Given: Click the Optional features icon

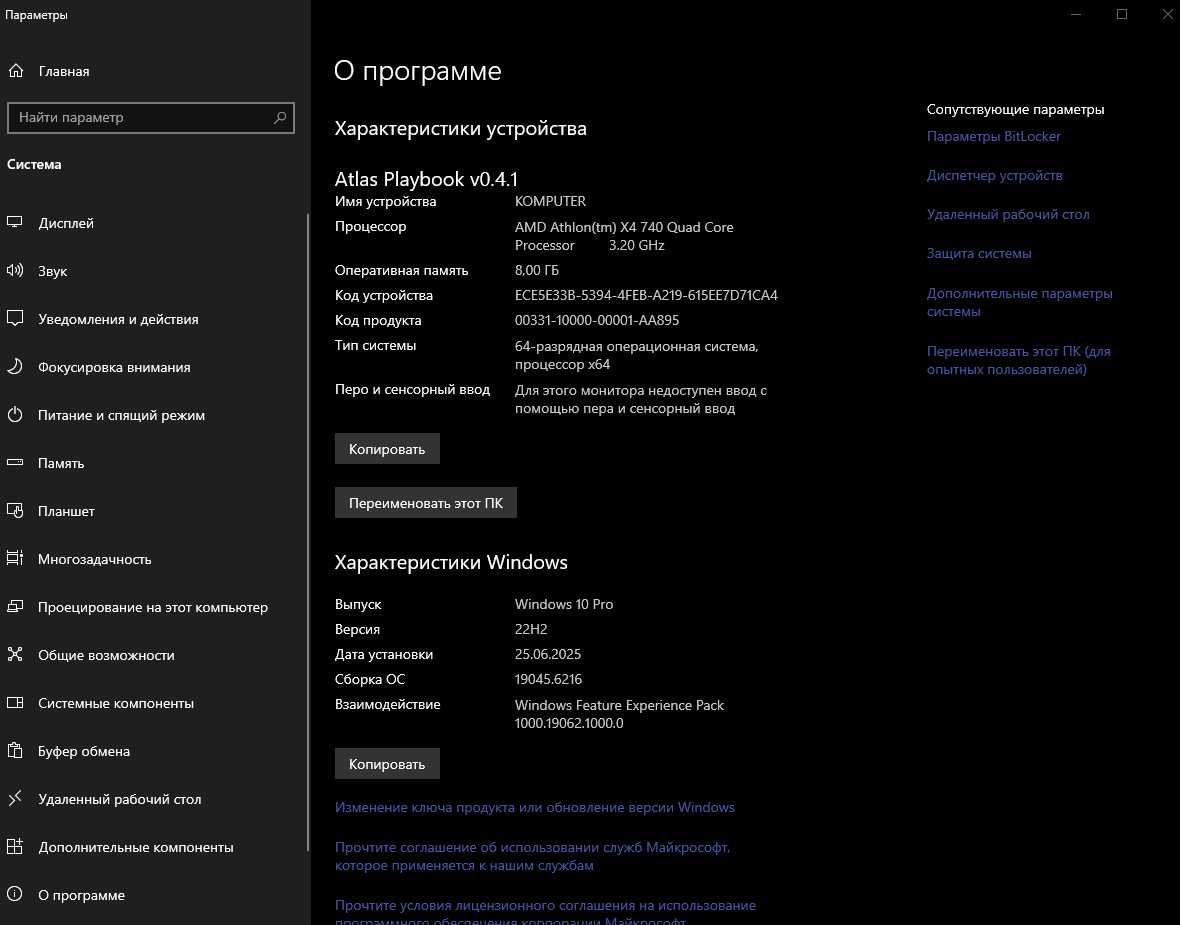Looking at the screenshot, I should (15, 847).
